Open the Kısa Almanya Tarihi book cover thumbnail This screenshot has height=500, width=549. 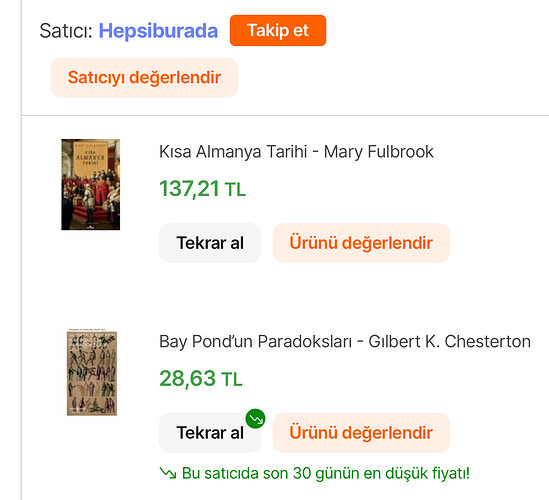click(x=91, y=185)
